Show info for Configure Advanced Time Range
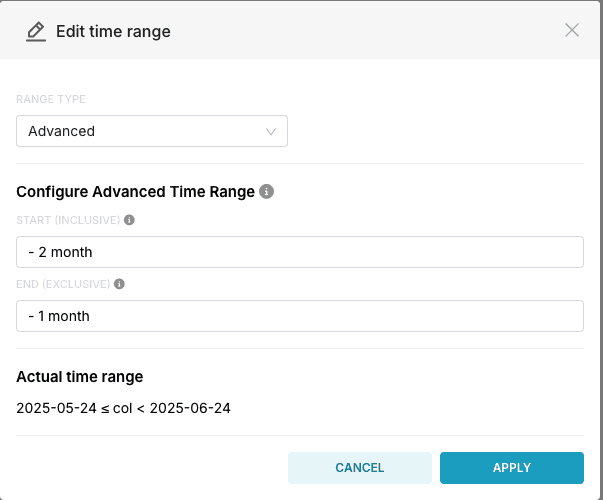Screen dimensions: 603x500 tap(267, 191)
